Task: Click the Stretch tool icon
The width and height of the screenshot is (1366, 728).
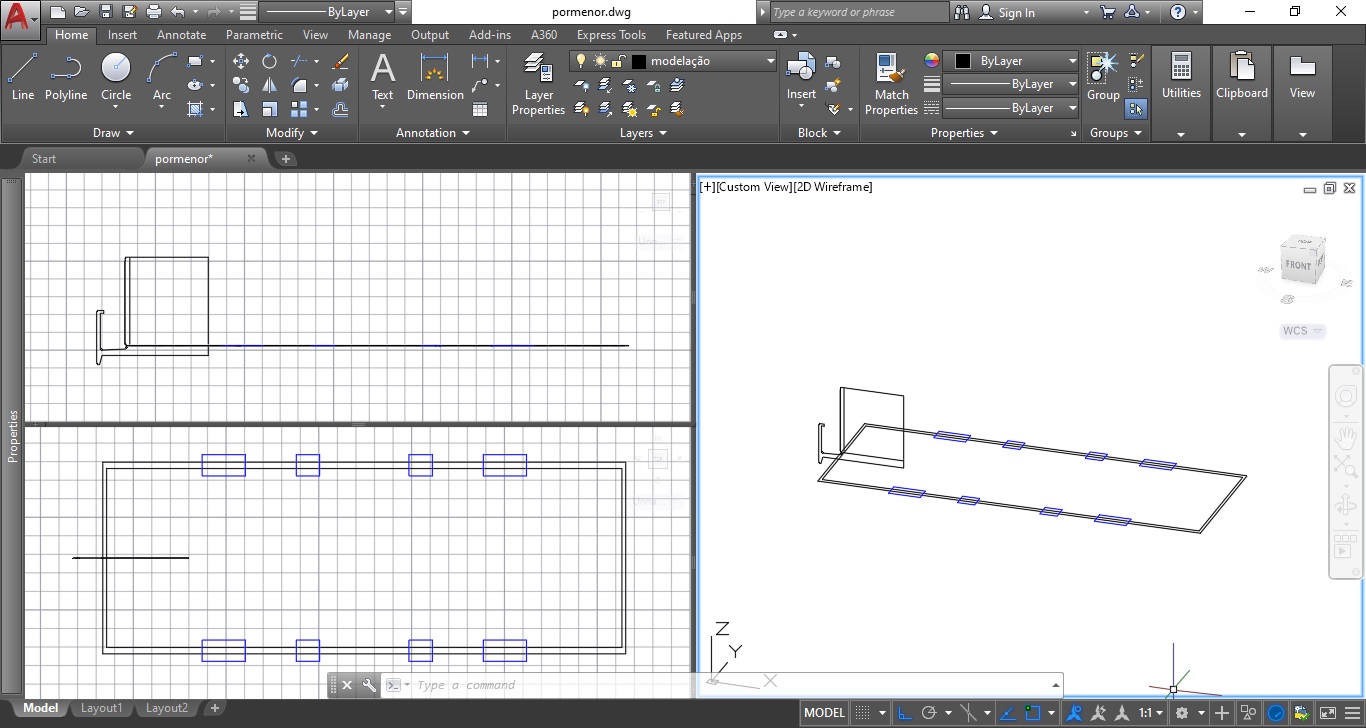Action: point(241,109)
